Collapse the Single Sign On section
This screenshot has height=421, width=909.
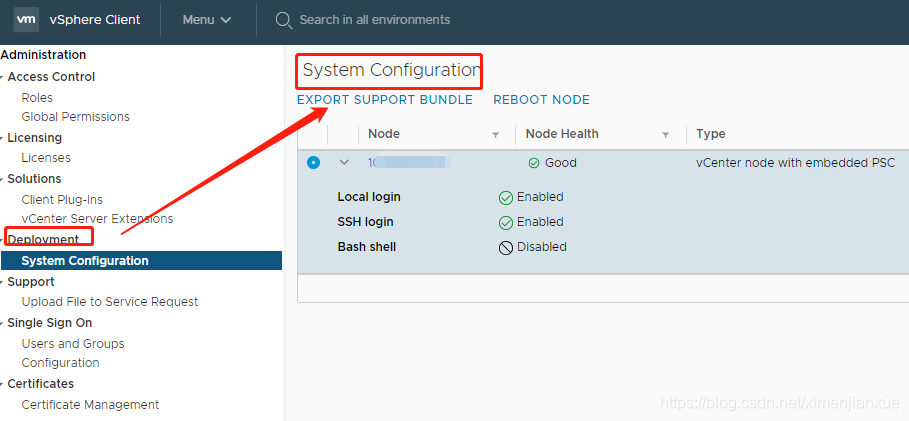[x=2, y=324]
